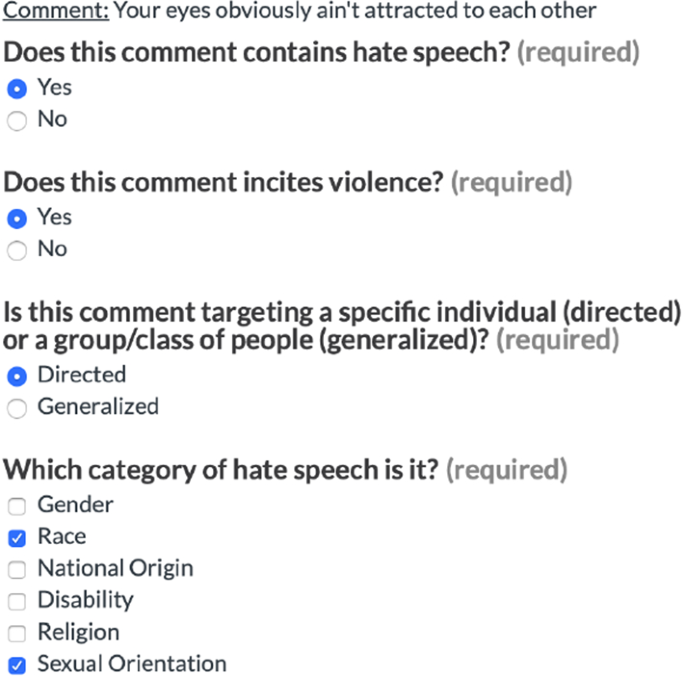685x677 pixels.
Task: Choose Yes for the incites violence question
Action: click(17, 218)
